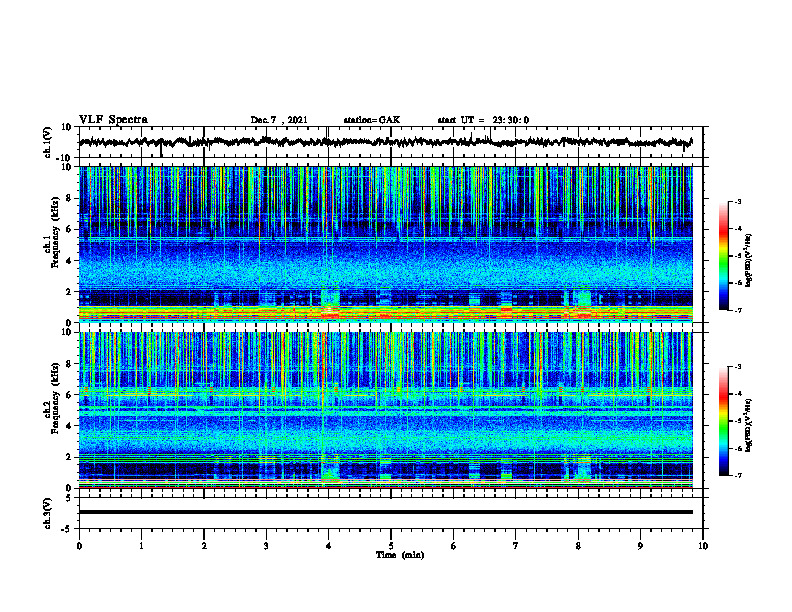Select the "start UT = 23:30:0" text
This screenshot has width=792, height=612.
click(483, 120)
